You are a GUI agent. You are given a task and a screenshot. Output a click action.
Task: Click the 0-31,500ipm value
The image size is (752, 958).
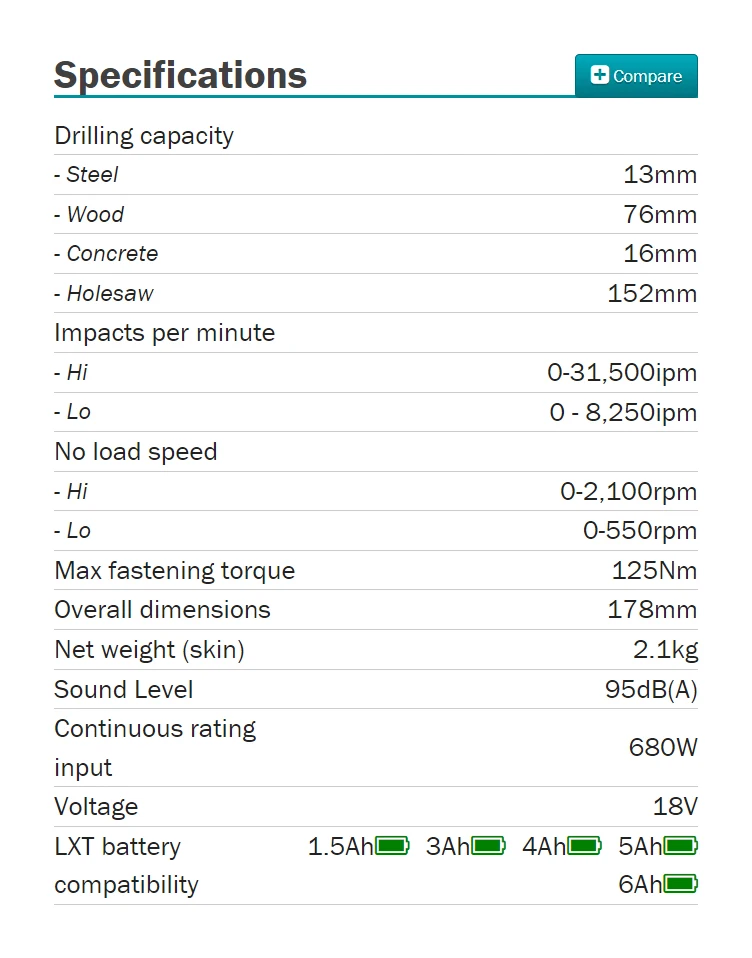(x=622, y=373)
